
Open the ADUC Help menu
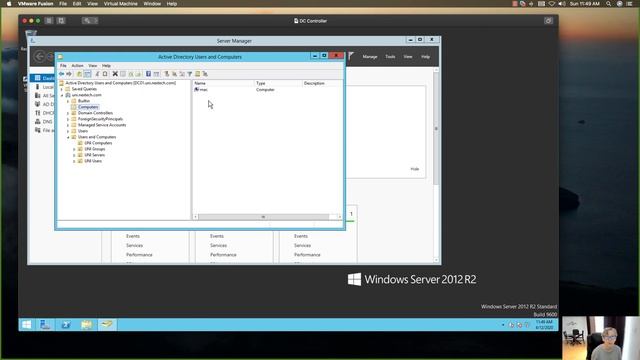point(106,66)
